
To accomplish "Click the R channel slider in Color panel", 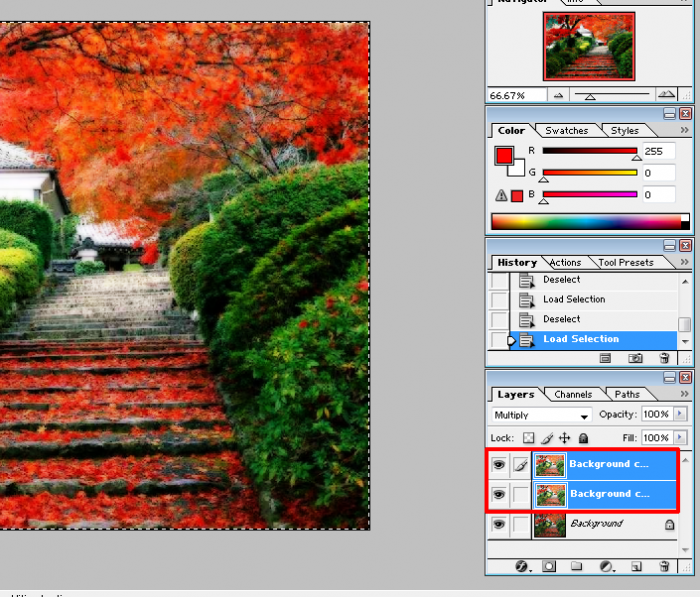I will pos(590,151).
